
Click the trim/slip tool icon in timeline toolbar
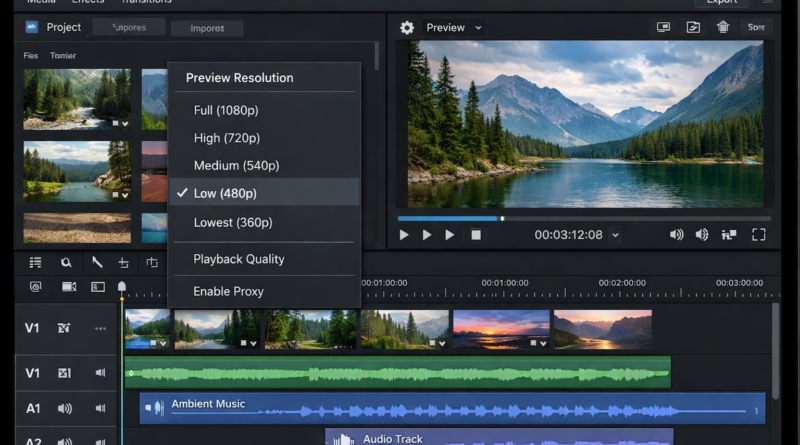[123, 263]
